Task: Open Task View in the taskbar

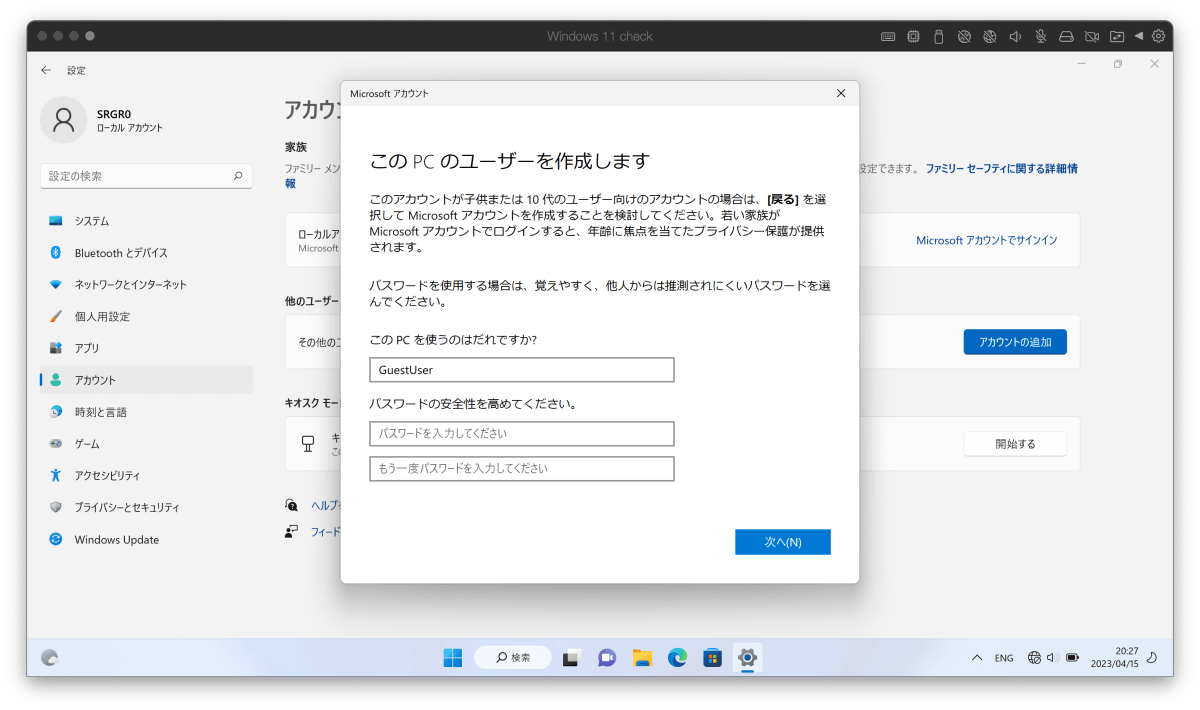Action: pos(572,658)
